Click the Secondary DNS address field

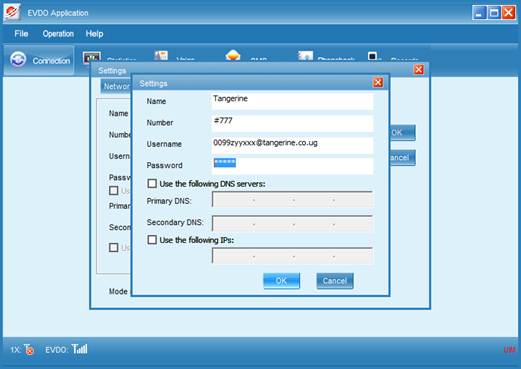click(x=292, y=223)
